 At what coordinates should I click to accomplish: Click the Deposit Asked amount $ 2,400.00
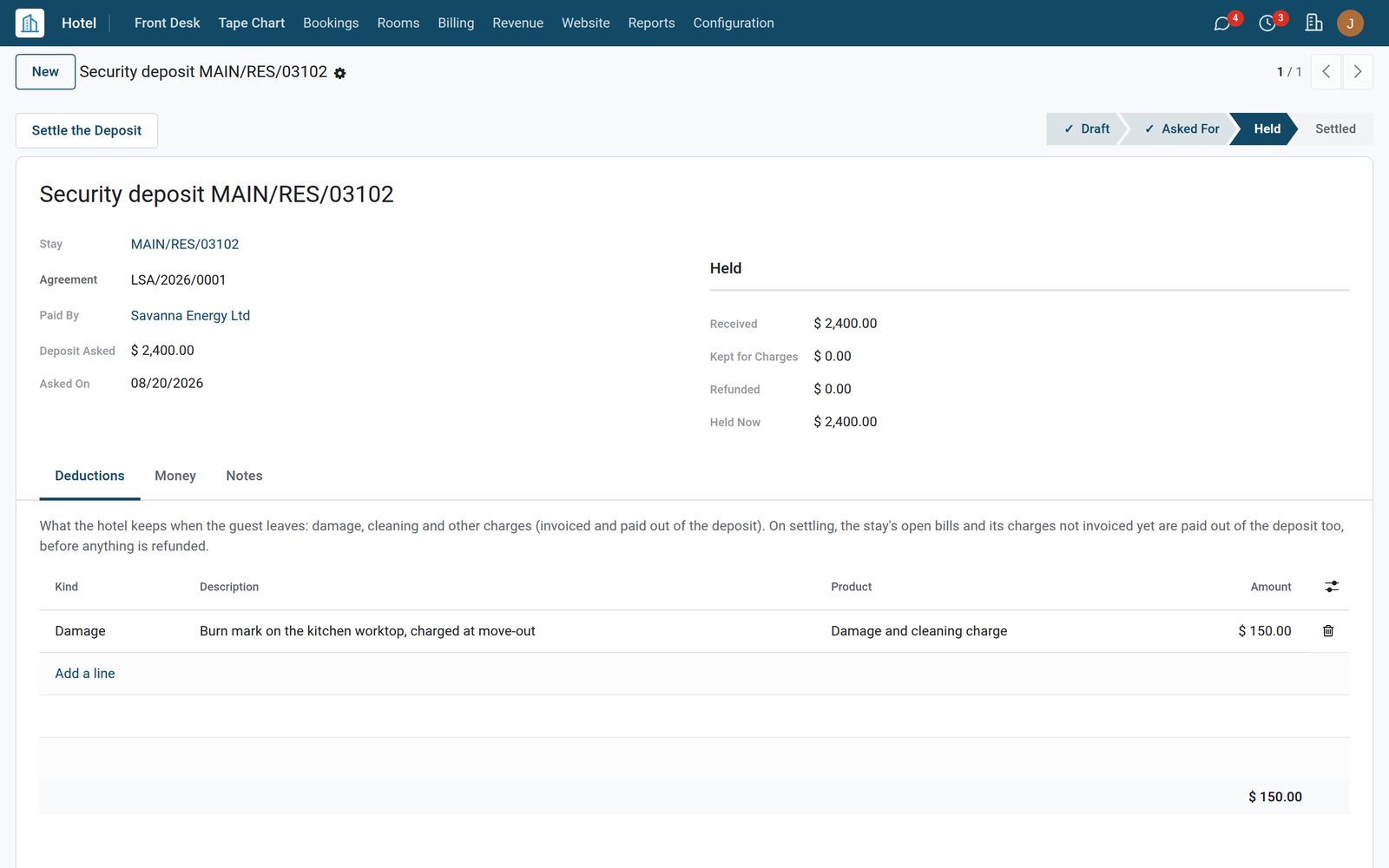pyautogui.click(x=162, y=351)
